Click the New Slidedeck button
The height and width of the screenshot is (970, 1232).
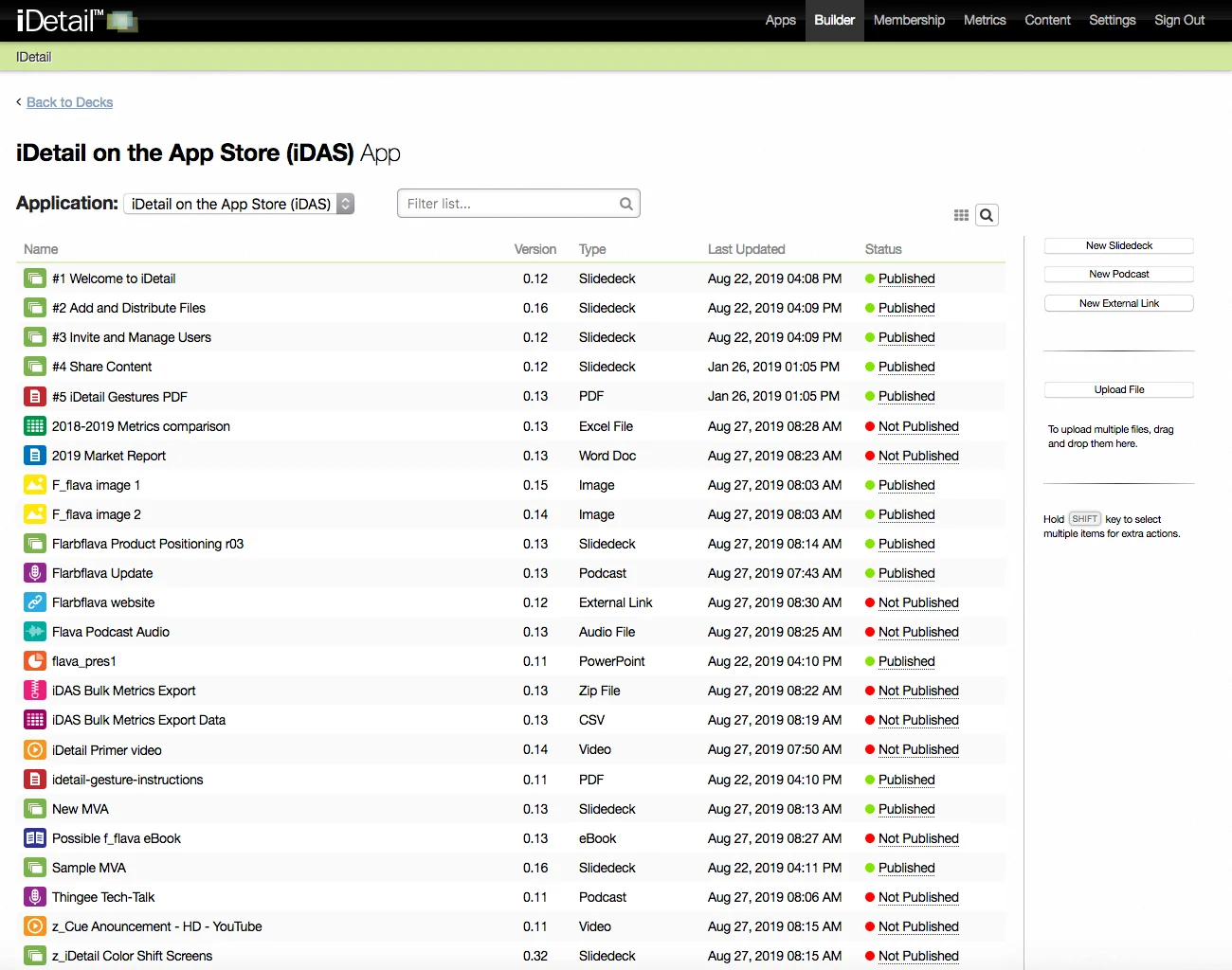click(1118, 245)
